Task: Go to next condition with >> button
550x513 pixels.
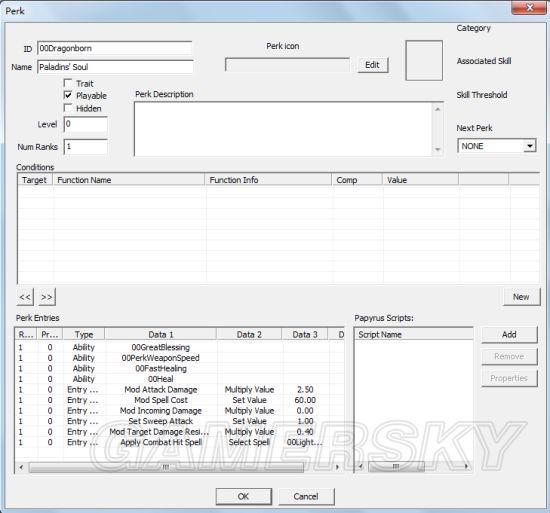Action: point(47,297)
